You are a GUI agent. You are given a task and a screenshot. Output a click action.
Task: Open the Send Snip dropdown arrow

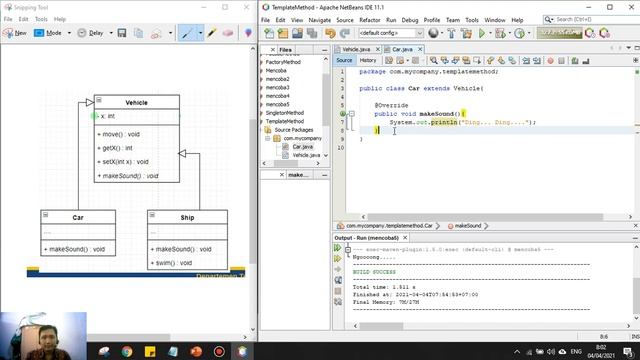pyautogui.click(x=170, y=33)
